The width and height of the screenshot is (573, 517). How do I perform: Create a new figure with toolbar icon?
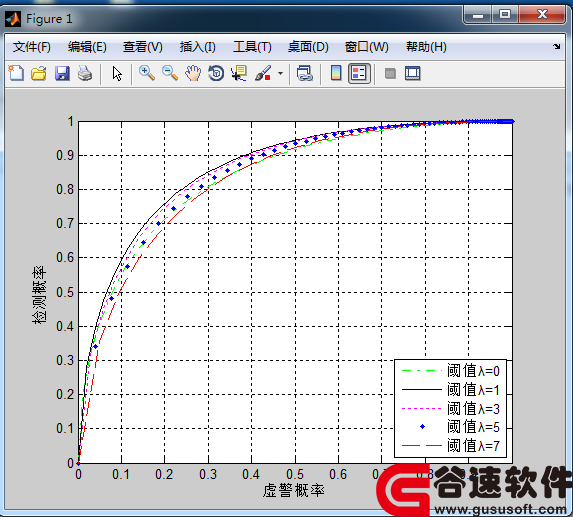click(16, 73)
